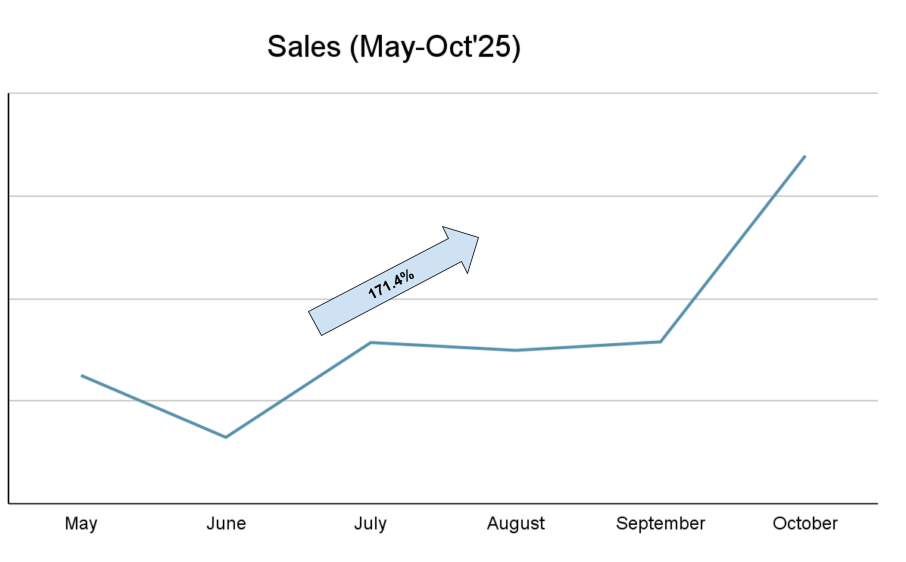Select the September axis label

pos(660,524)
